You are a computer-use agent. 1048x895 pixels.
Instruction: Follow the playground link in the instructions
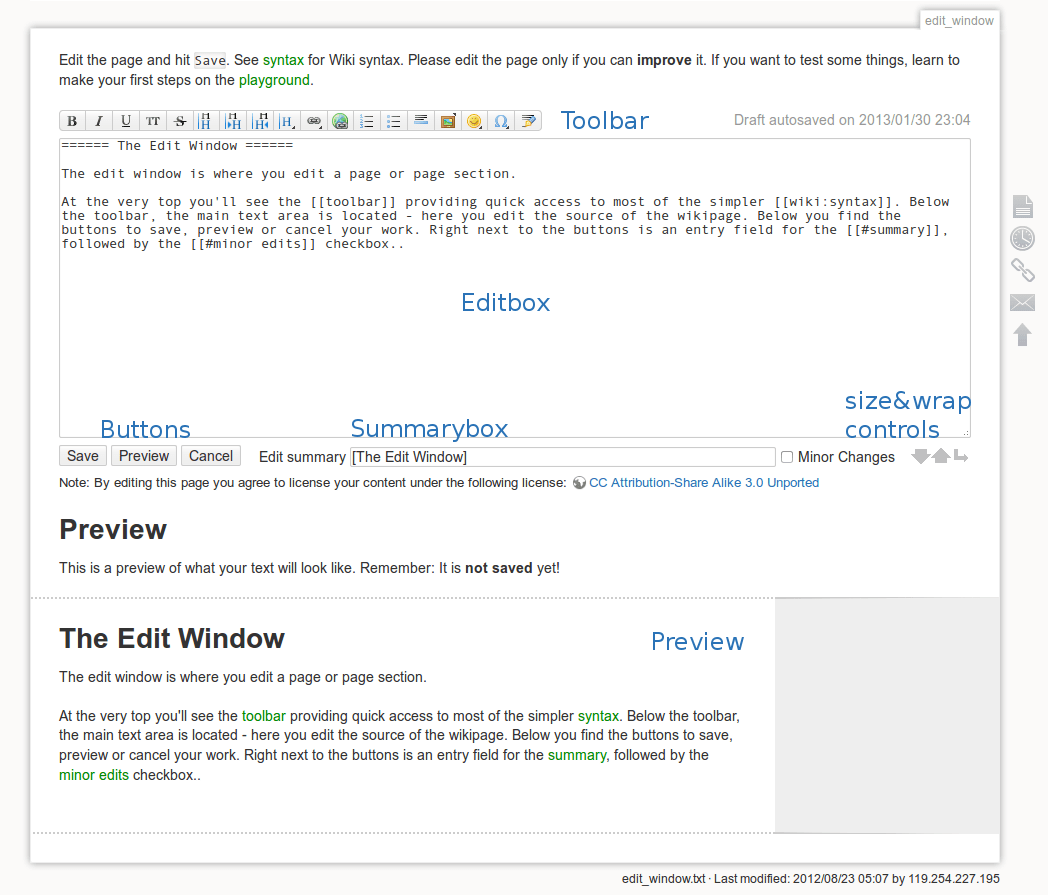click(x=275, y=80)
